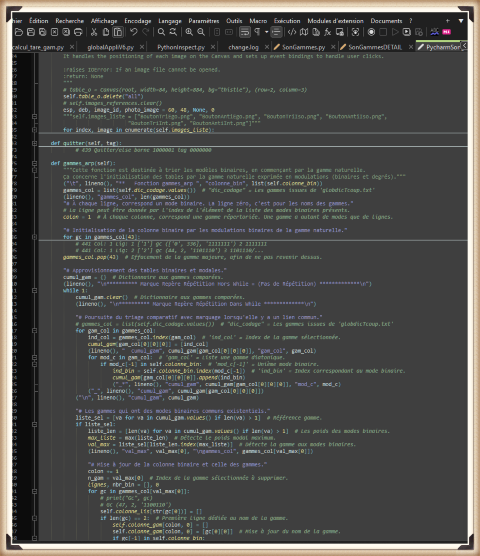Toggle the Document Map panel
This screenshot has width=480, height=556.
coord(304,32)
